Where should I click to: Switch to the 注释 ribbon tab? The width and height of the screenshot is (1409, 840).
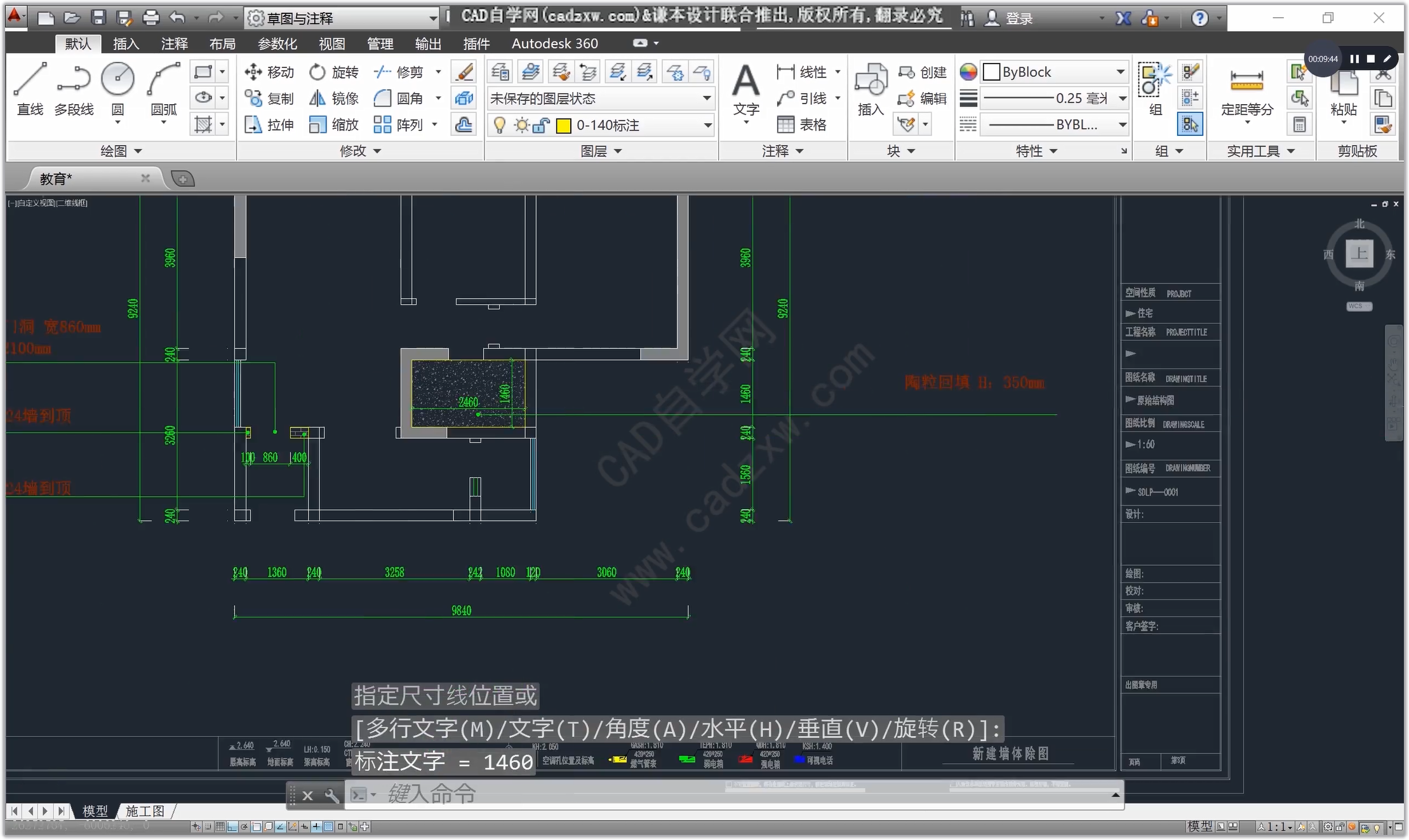pos(174,43)
